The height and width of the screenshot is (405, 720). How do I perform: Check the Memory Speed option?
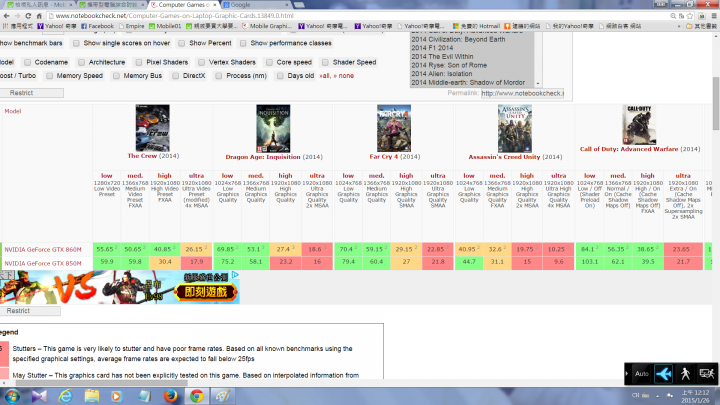click(x=49, y=76)
